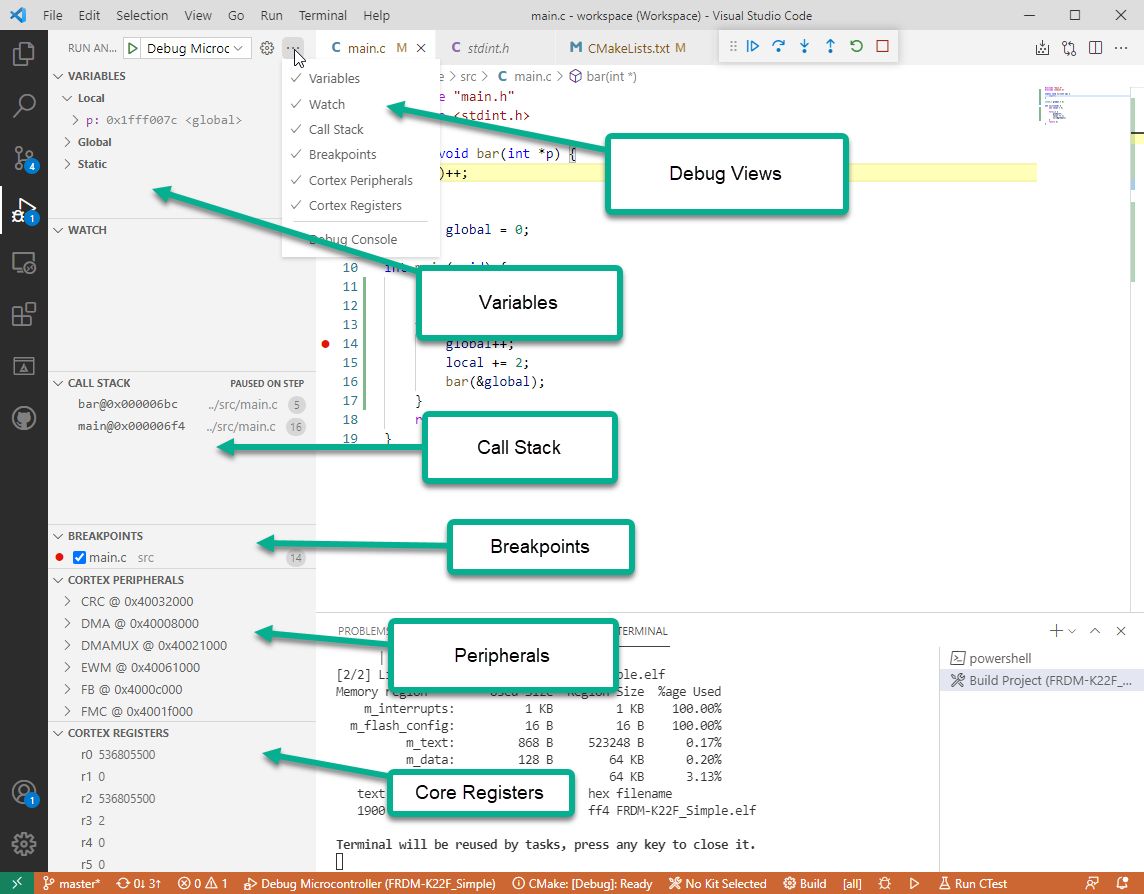Close the main.c editor tab

pyautogui.click(x=421, y=48)
